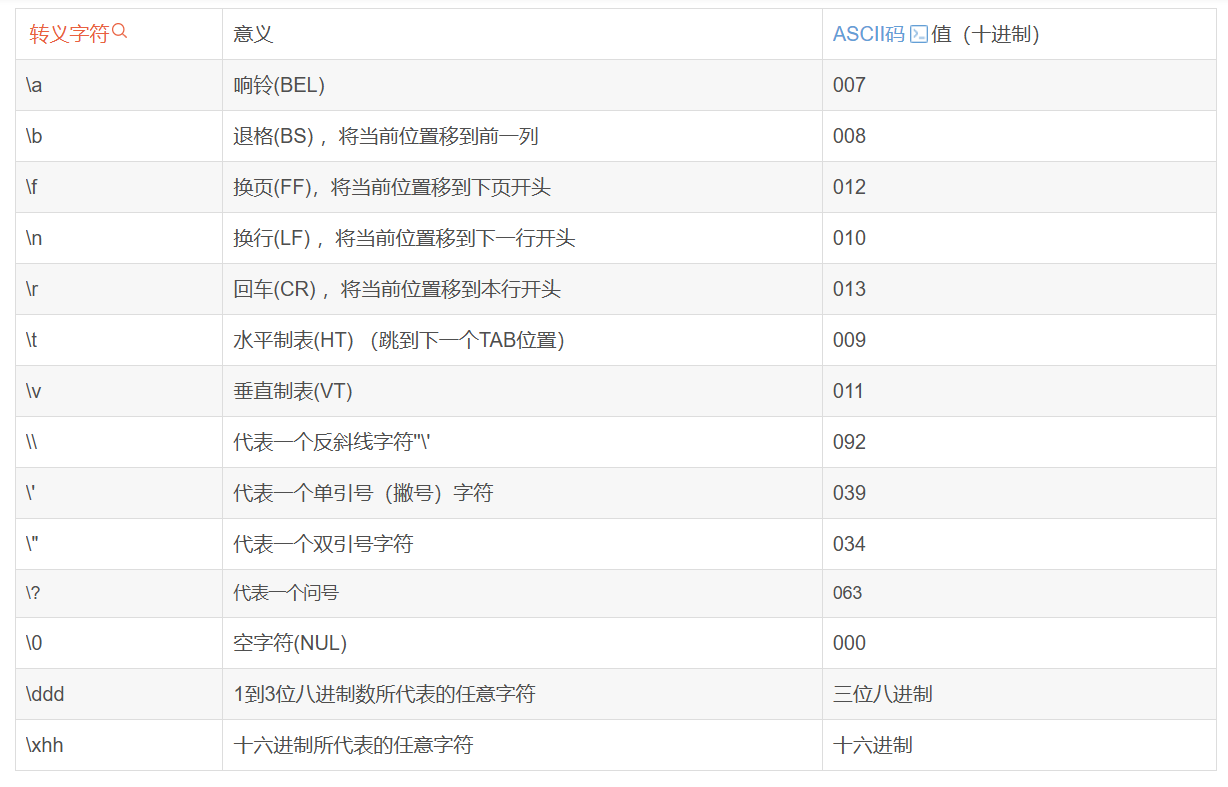Select the \0 escape cell
Screen dimensions: 1228x787
119,643
